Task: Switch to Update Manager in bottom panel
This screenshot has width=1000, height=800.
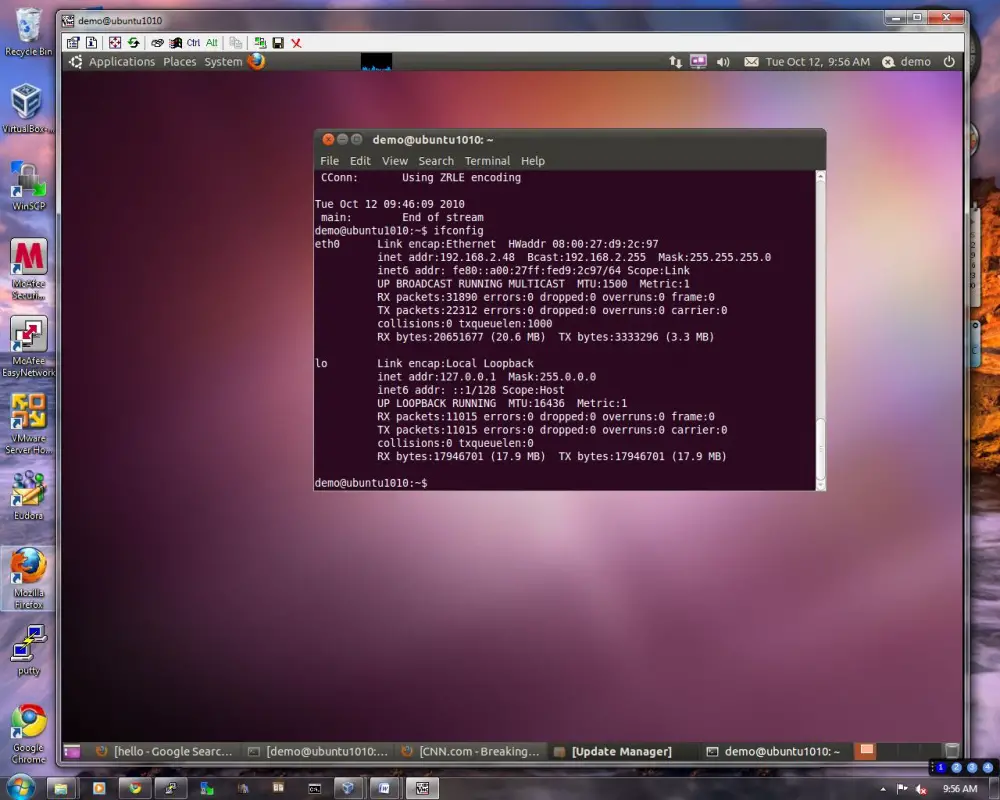Action: pos(620,752)
